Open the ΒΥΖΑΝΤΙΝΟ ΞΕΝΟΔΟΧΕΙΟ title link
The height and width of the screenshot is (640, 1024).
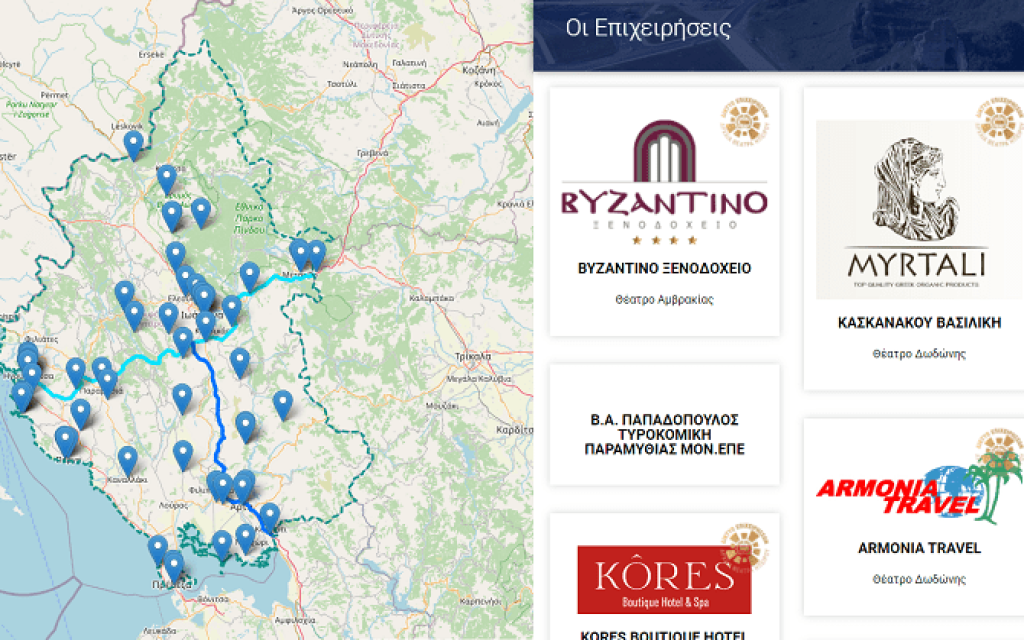click(664, 269)
